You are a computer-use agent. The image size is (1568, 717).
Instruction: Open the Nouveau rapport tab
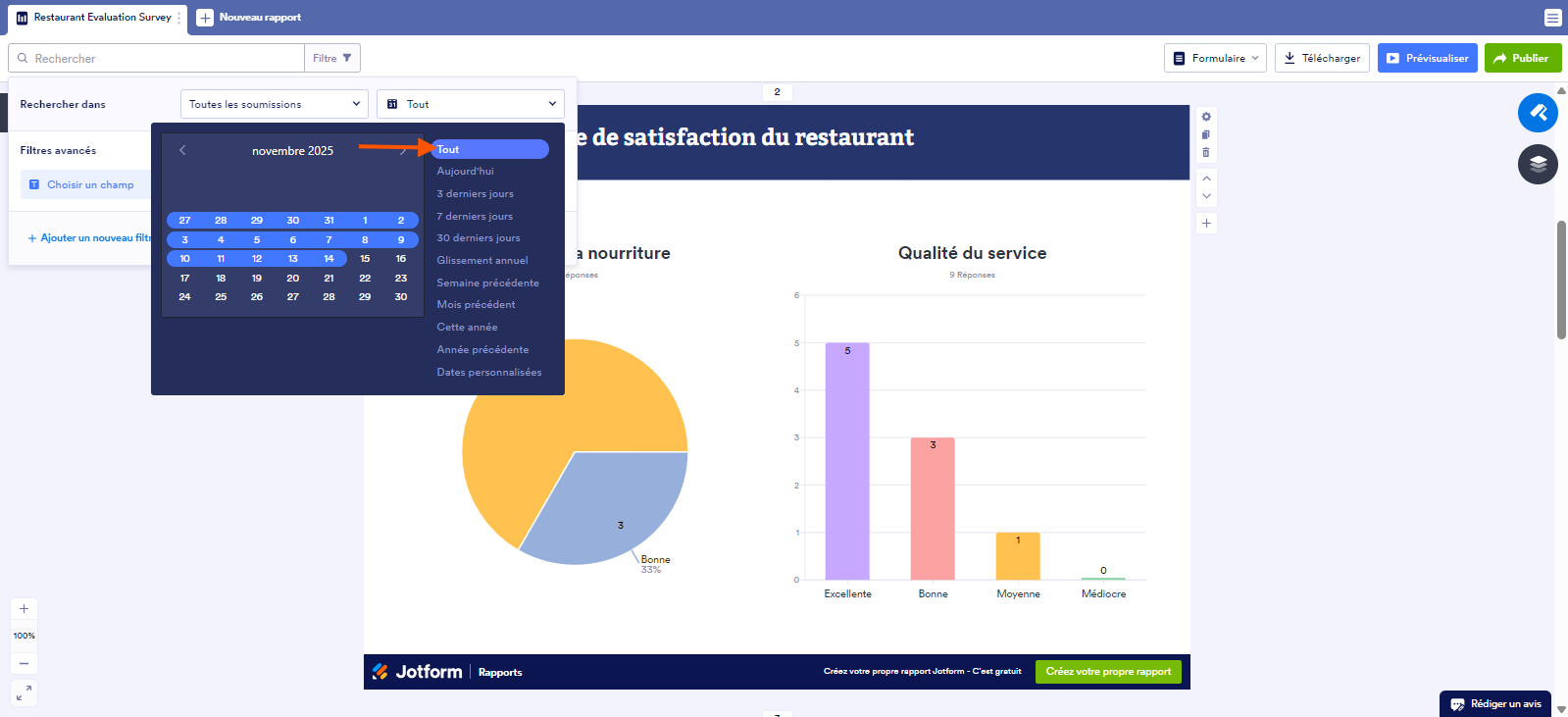tap(250, 18)
